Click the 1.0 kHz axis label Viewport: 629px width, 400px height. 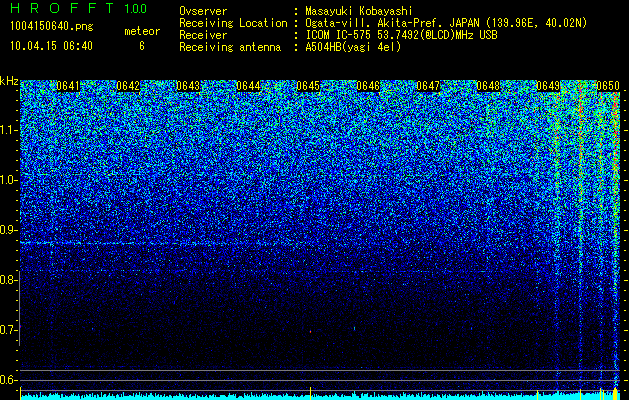8,180
